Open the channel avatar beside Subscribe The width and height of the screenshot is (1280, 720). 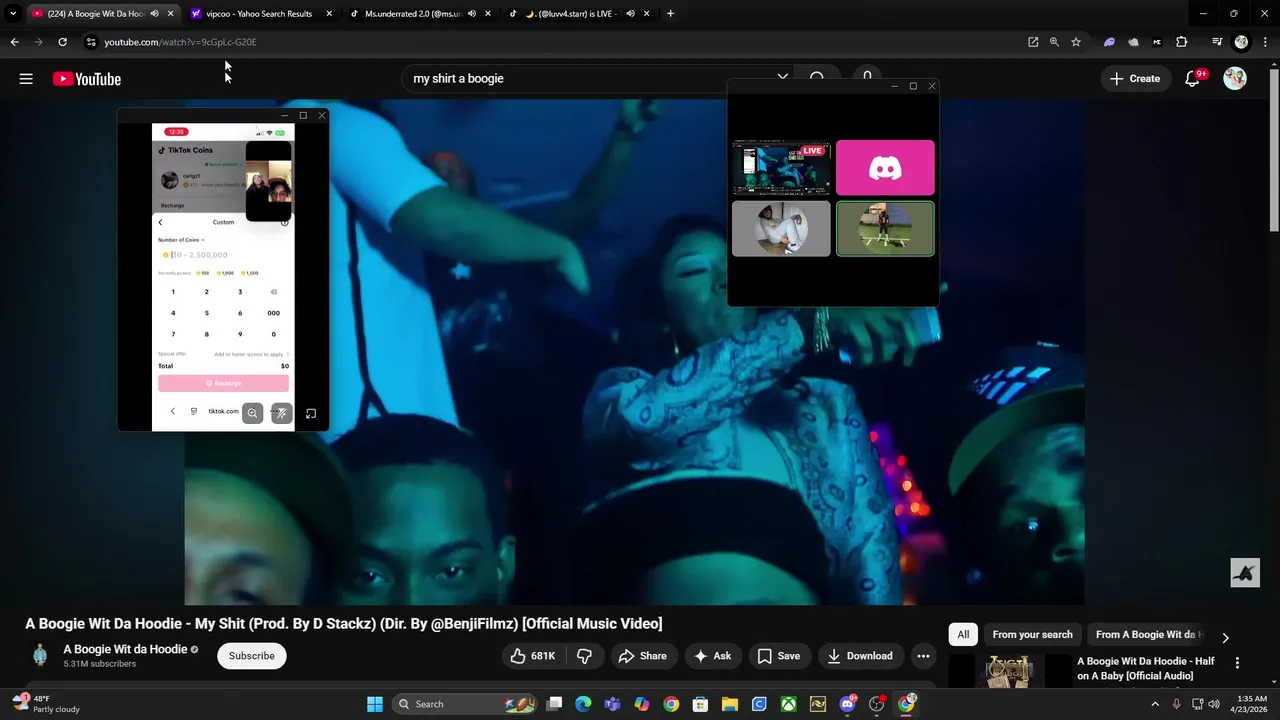point(40,655)
